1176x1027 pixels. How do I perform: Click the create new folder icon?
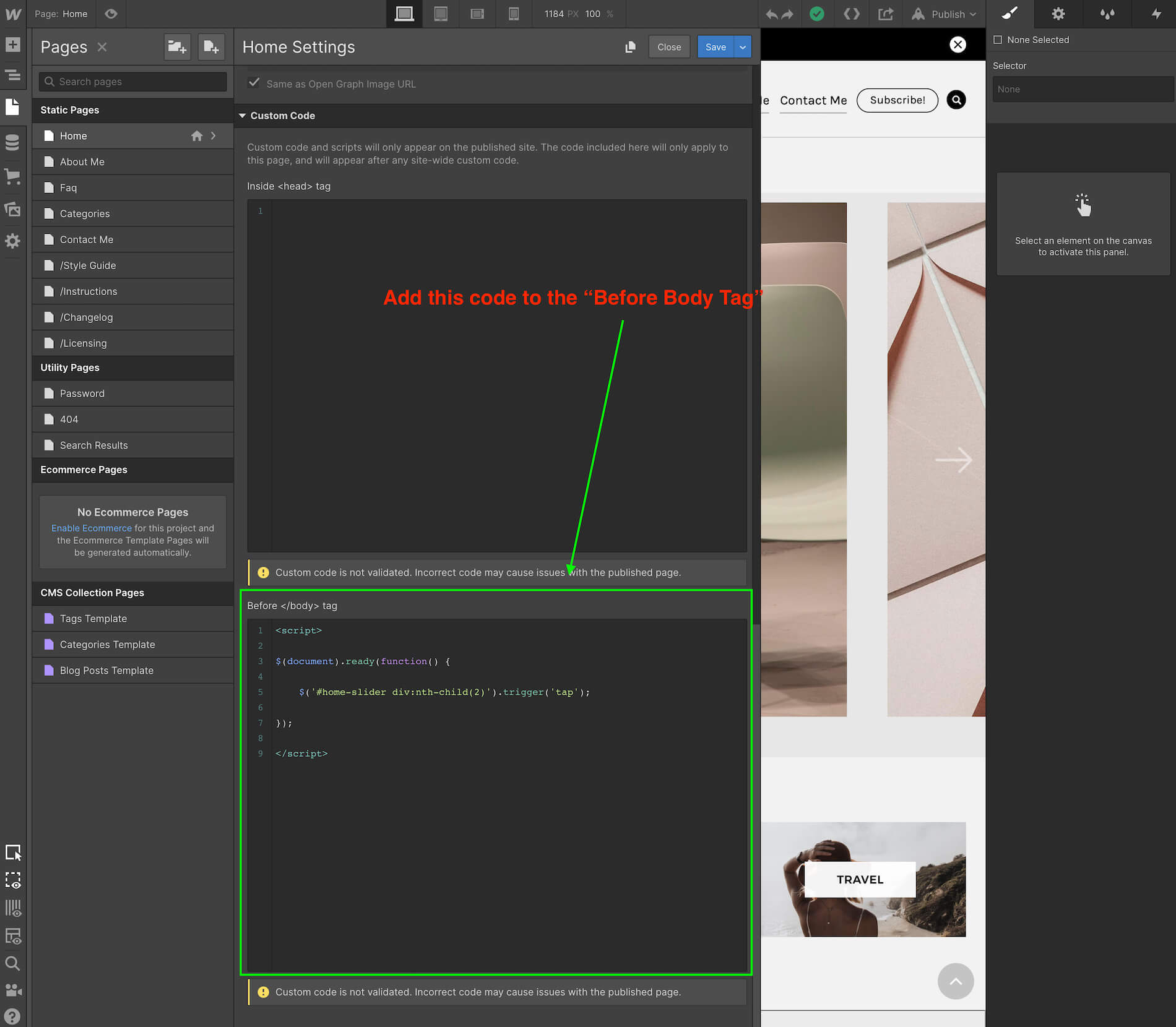(177, 47)
